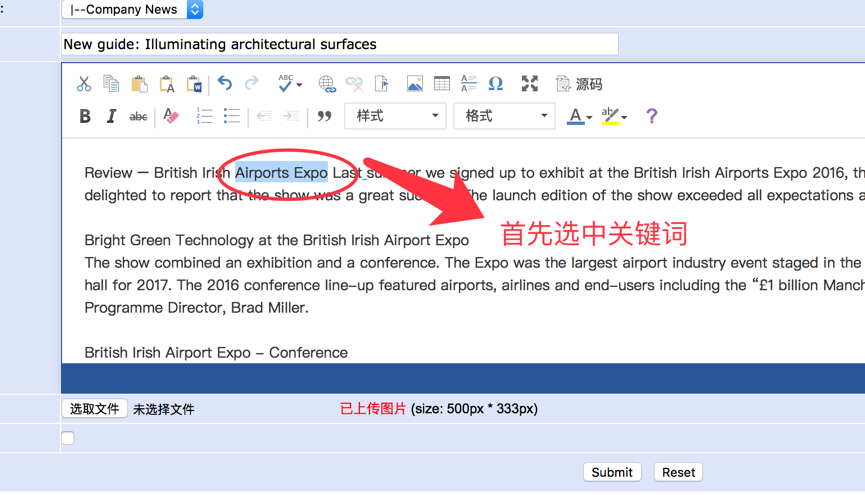865x495 pixels.
Task: Insert a numbered list
Action: click(x=205, y=116)
